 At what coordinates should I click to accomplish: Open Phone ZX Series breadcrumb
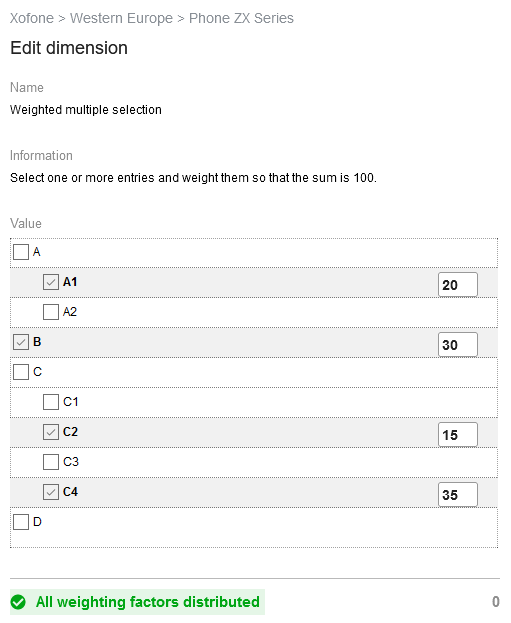point(242,18)
